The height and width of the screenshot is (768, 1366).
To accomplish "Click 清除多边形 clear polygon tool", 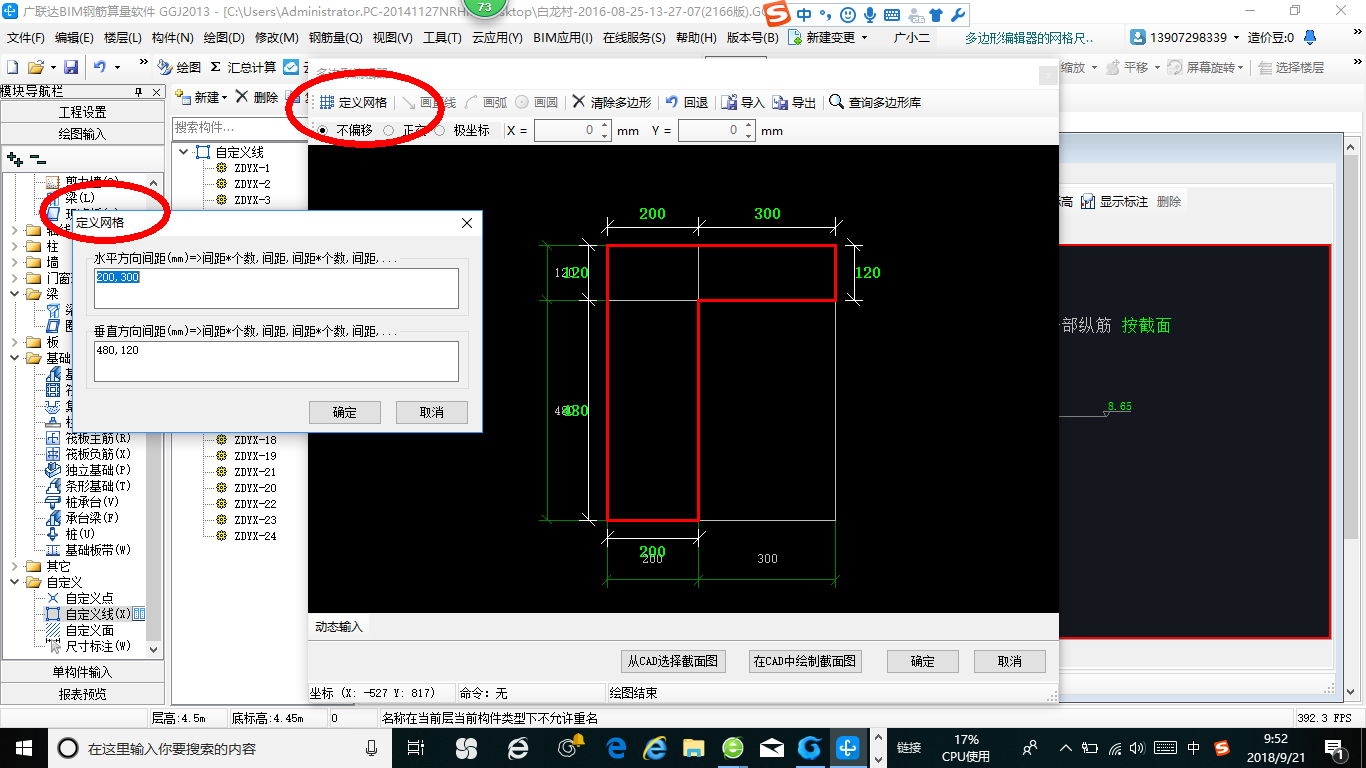I will click(611, 102).
